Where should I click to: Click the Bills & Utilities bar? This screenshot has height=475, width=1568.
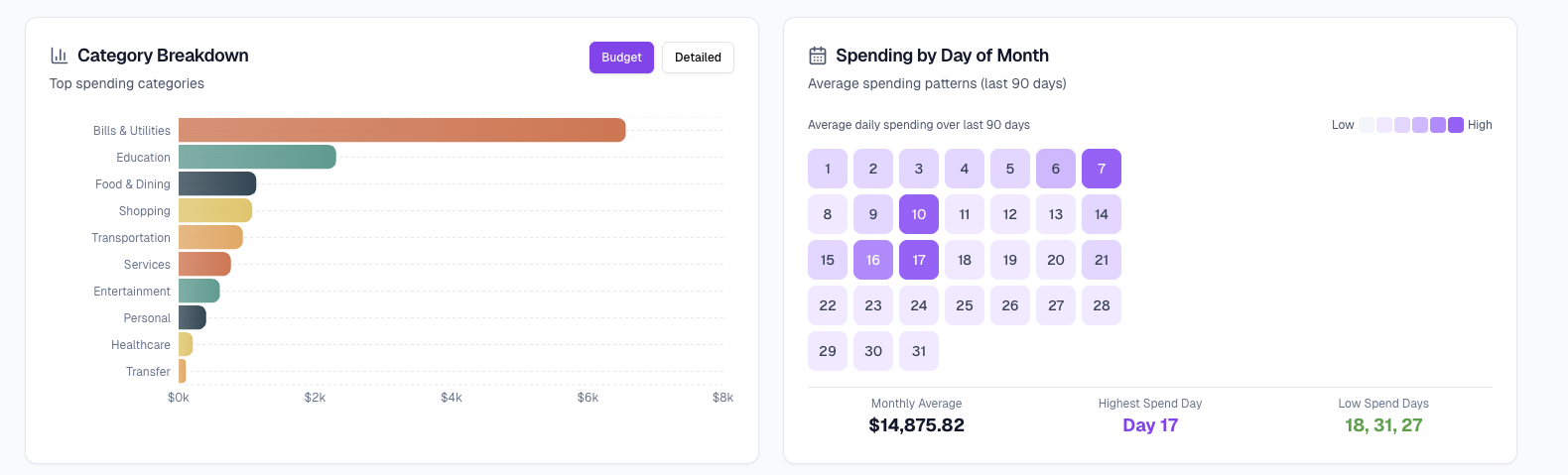(x=402, y=130)
